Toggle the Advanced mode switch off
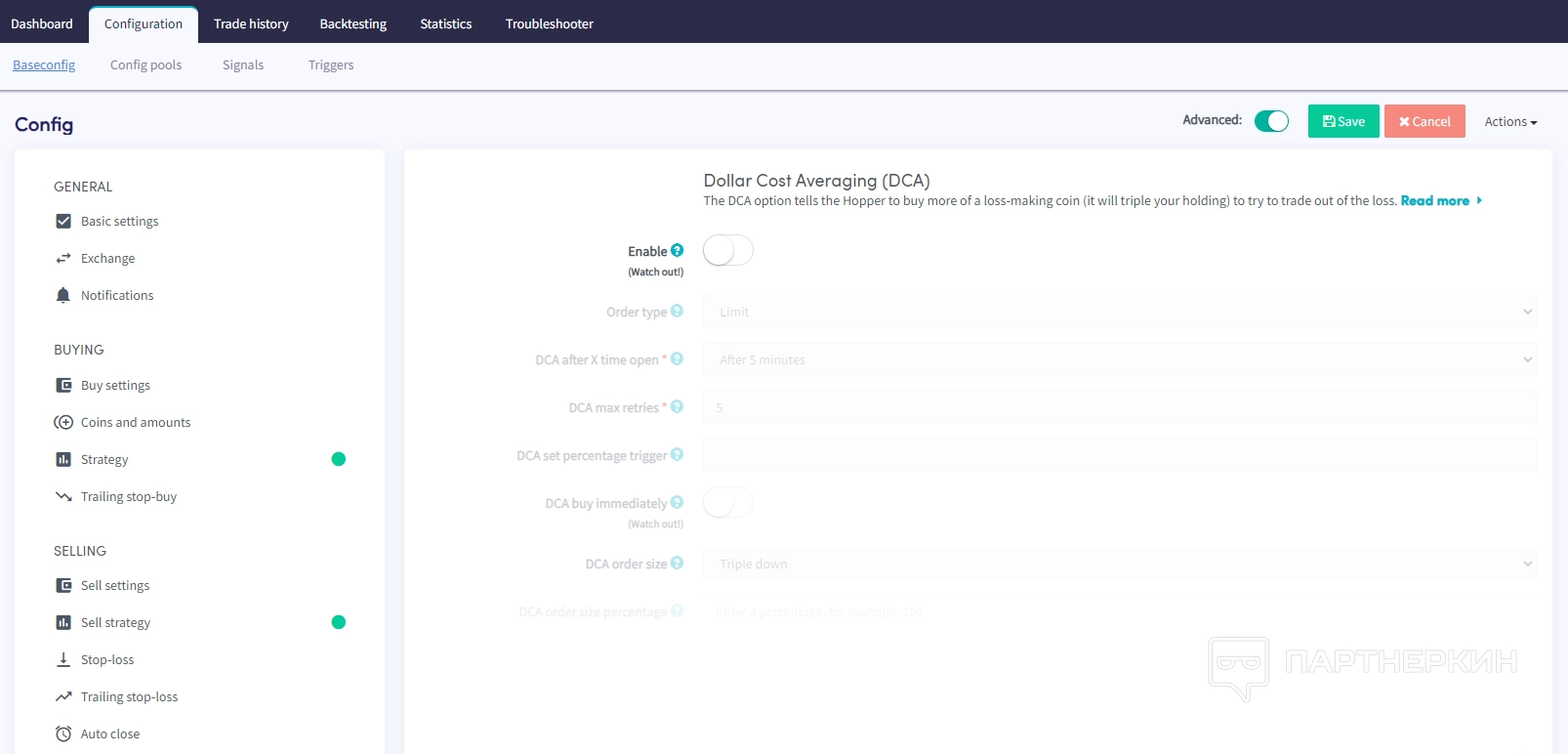Screen dimensions: 1568x754 click(x=1271, y=121)
